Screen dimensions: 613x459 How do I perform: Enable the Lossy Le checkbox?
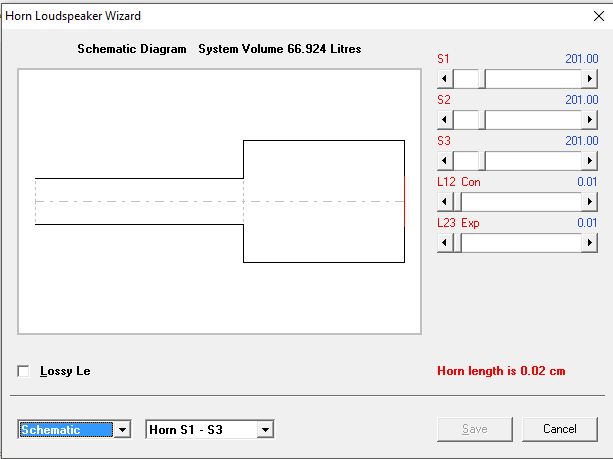coord(23,371)
